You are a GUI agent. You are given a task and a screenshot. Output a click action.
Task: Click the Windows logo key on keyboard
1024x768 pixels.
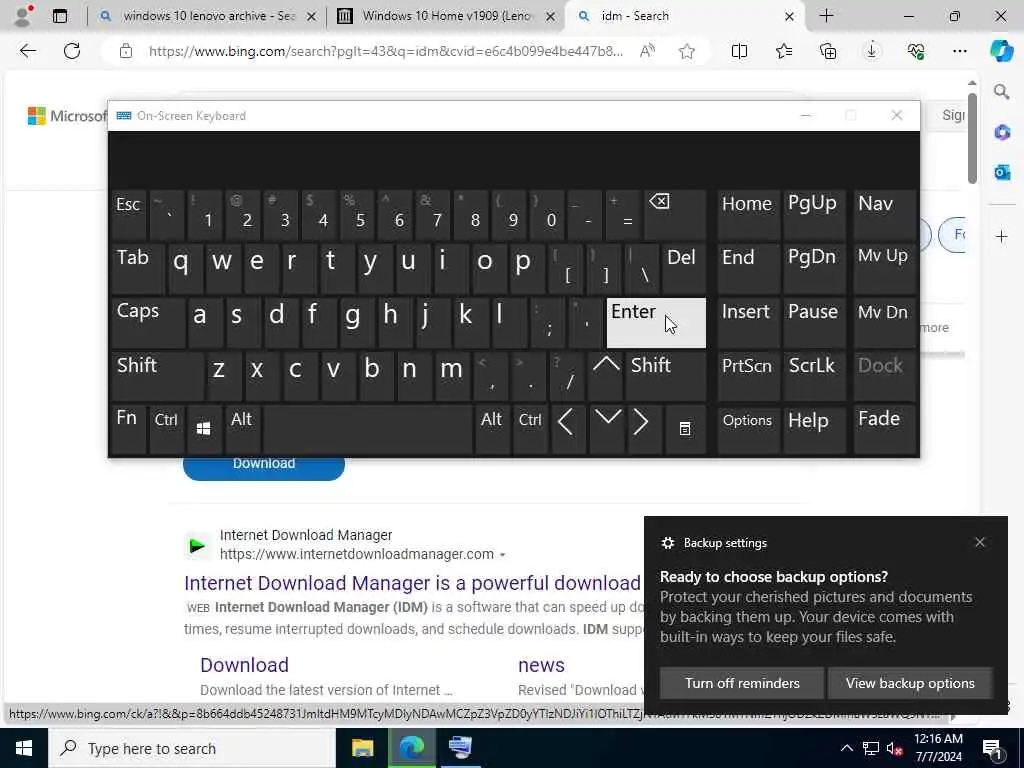[x=203, y=428]
